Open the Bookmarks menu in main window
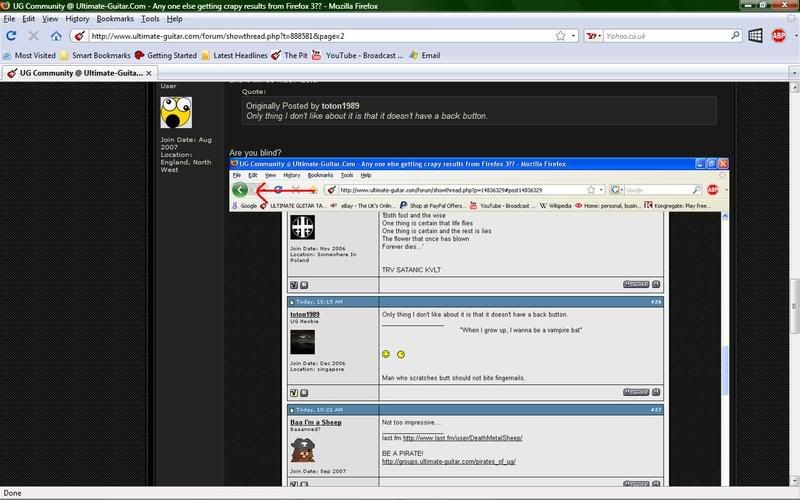The height and width of the screenshot is (500, 800). 115,19
